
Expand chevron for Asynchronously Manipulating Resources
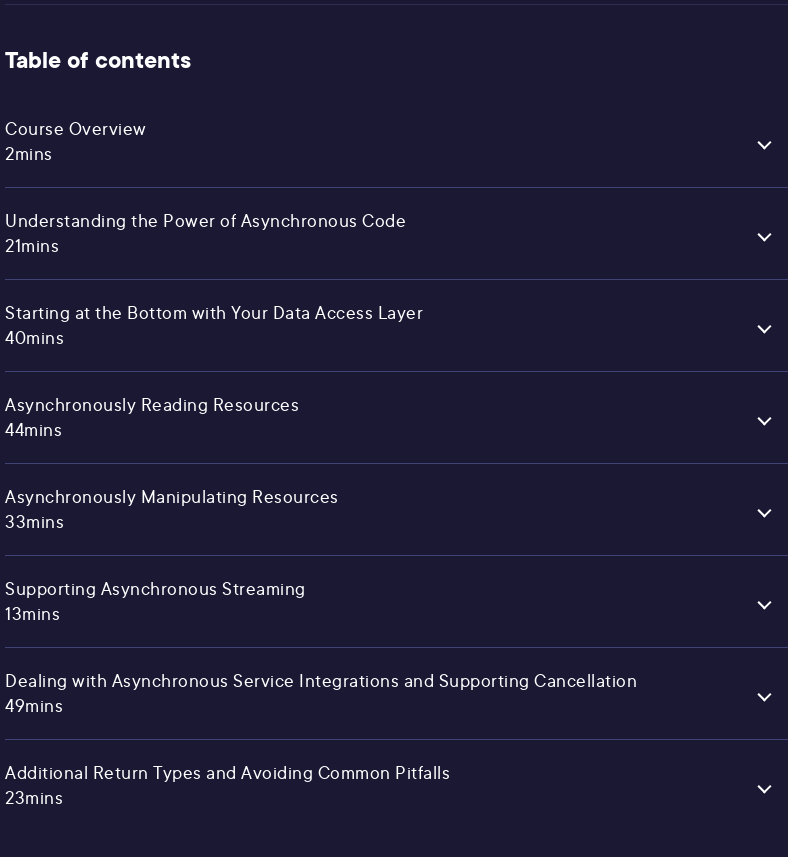click(764, 513)
